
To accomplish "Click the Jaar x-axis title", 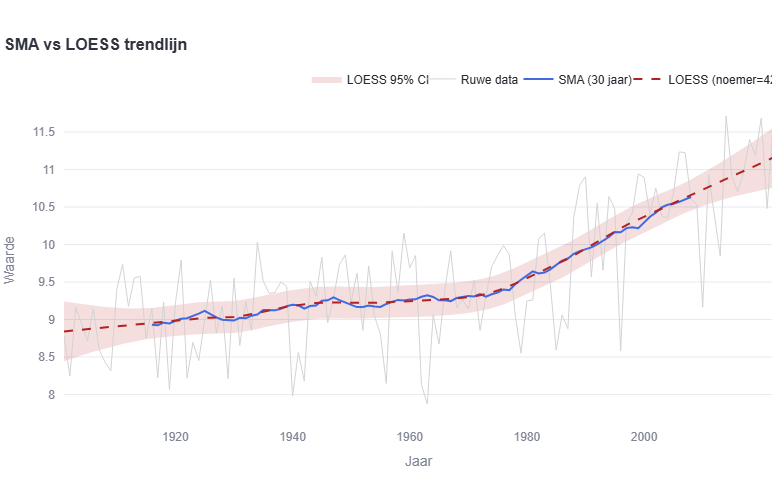I will [418, 462].
